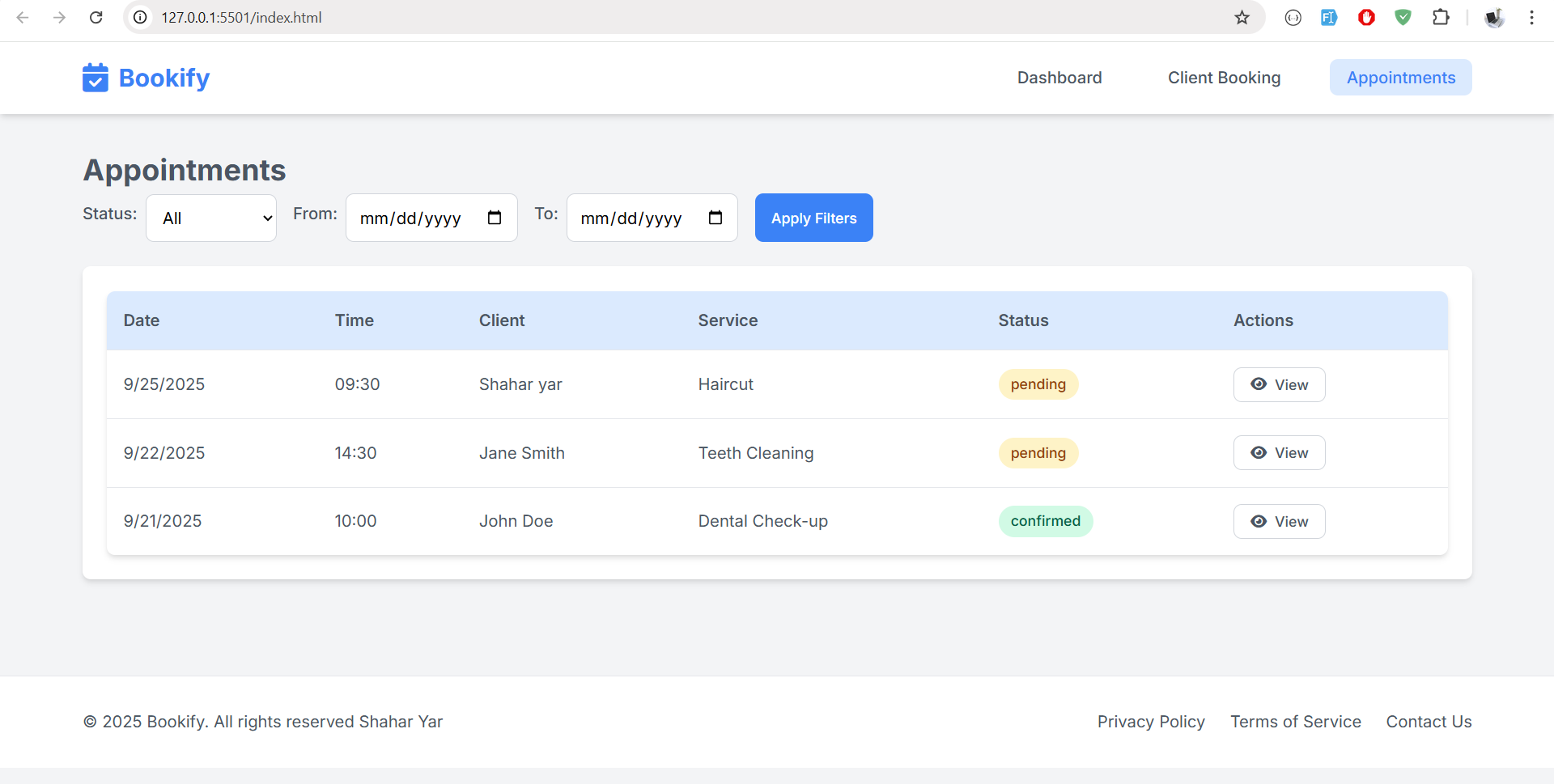The width and height of the screenshot is (1554, 784).
Task: Expand the Status filter dropdown
Action: coord(211,218)
